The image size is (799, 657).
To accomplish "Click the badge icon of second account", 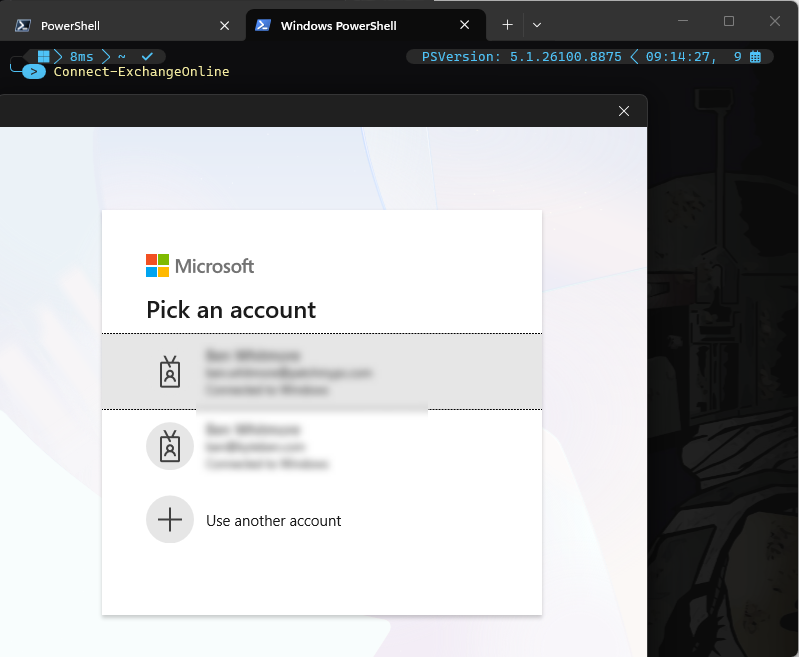I will [x=170, y=446].
